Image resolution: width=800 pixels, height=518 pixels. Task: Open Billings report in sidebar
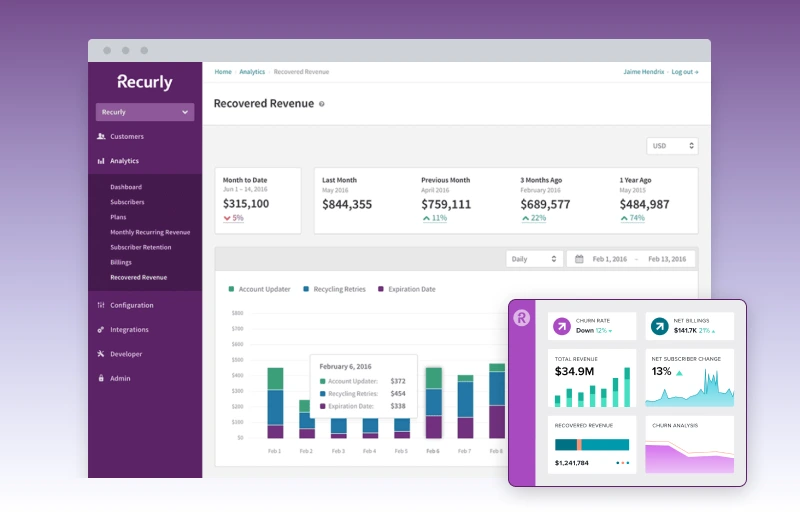click(x=121, y=262)
